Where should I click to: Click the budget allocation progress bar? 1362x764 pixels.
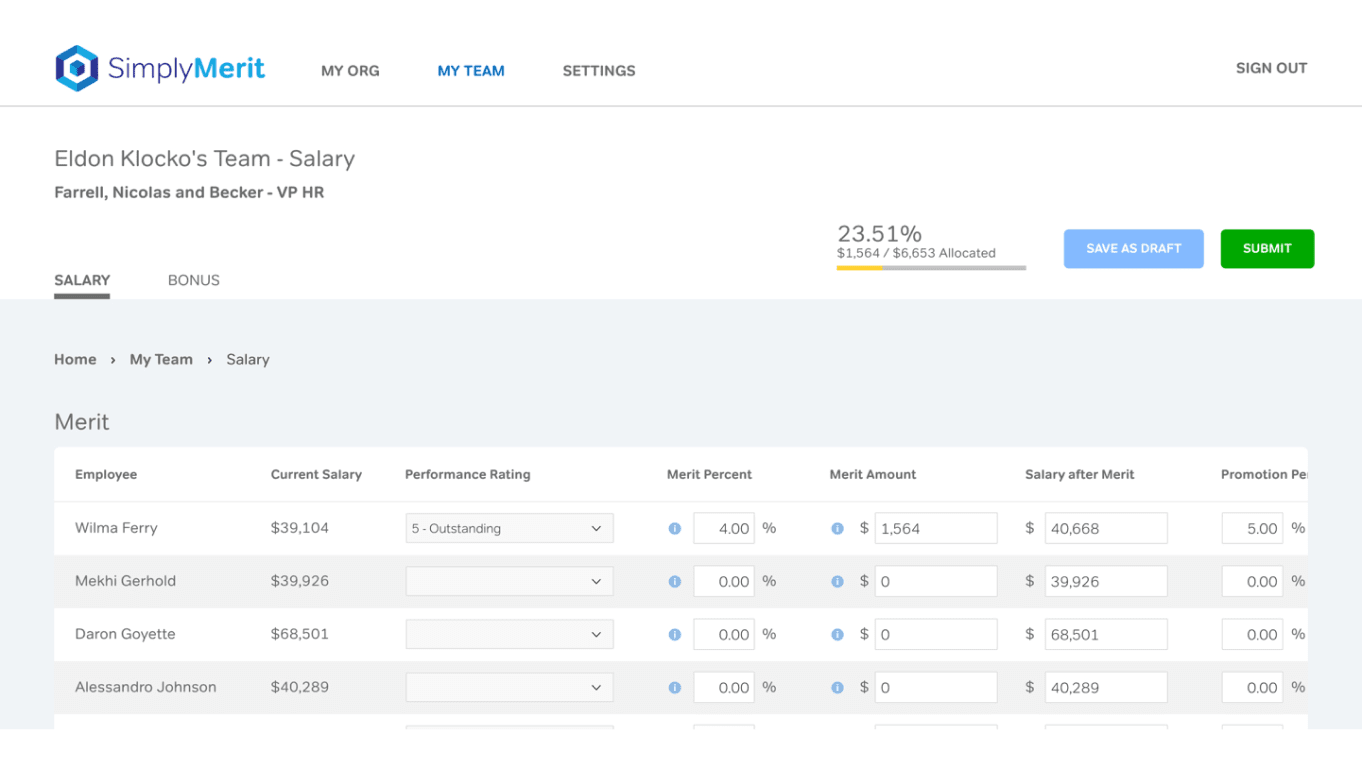(931, 268)
